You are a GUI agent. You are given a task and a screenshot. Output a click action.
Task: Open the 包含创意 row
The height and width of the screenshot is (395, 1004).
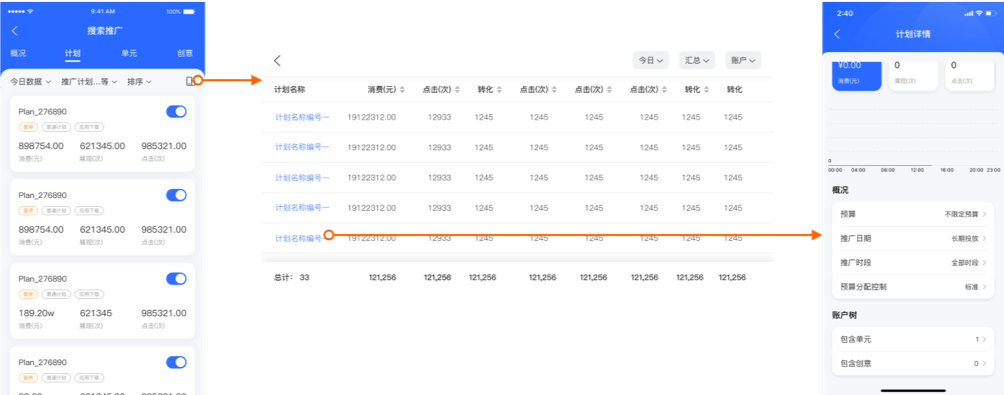[x=912, y=364]
